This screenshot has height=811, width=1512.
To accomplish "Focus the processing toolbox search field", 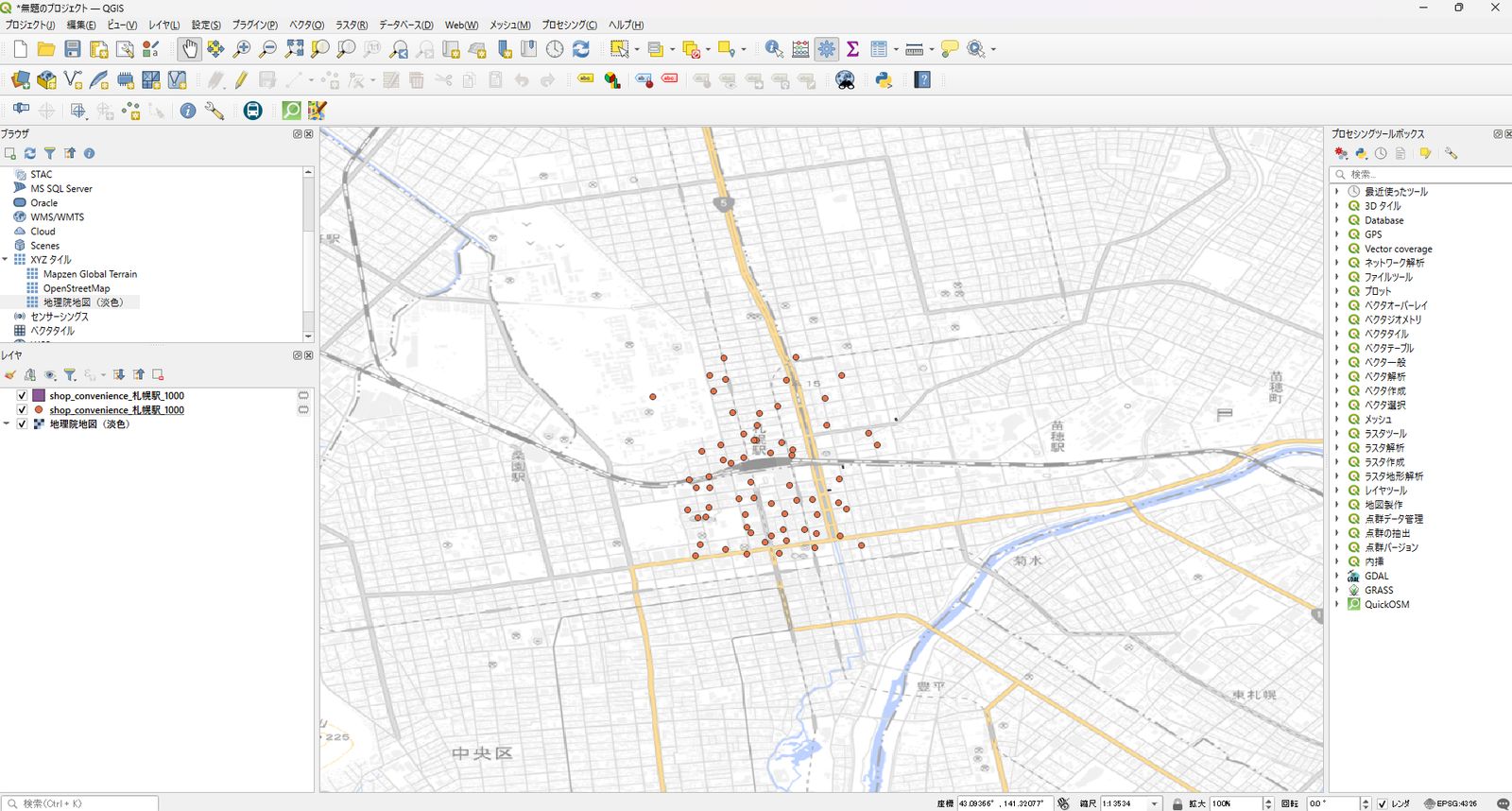I will coord(1422,174).
